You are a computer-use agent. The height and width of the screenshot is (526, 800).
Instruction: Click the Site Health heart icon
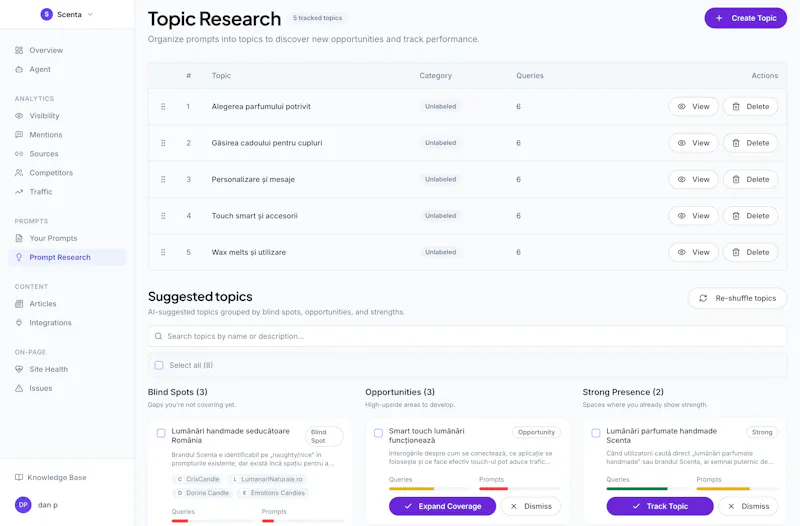click(x=19, y=369)
